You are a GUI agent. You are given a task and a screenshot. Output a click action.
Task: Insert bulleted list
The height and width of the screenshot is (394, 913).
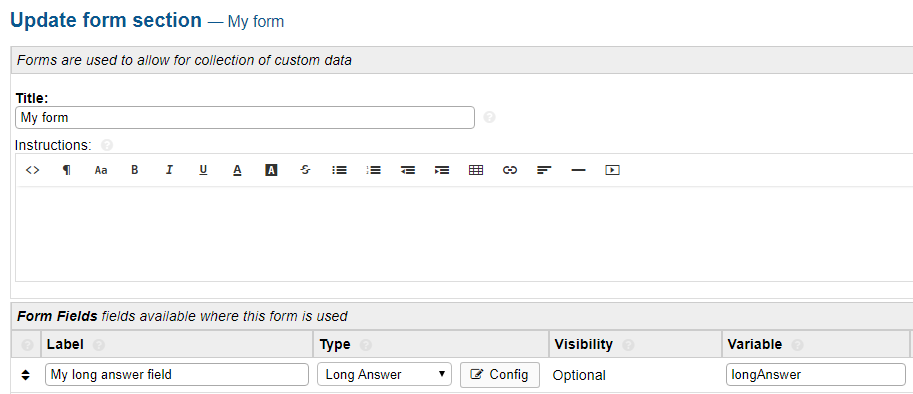pos(339,170)
